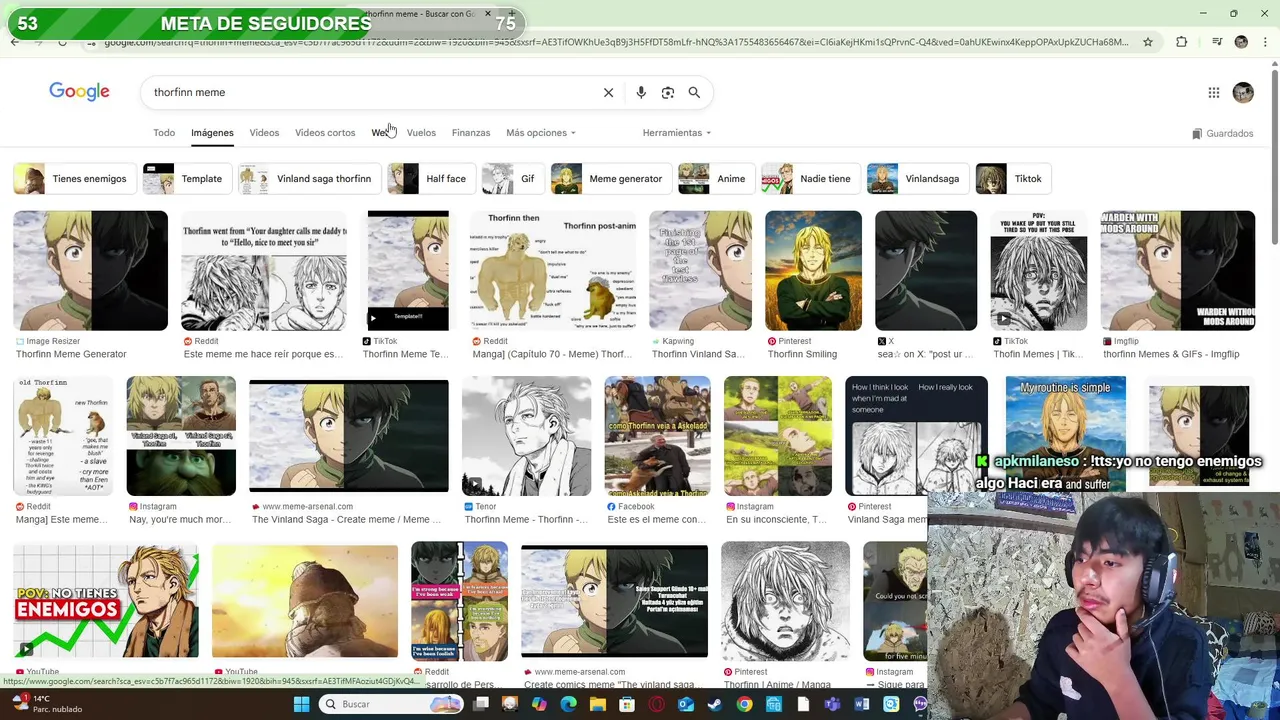The image size is (1280, 720).
Task: Open the Videos cortos tab
Action: coord(325,133)
